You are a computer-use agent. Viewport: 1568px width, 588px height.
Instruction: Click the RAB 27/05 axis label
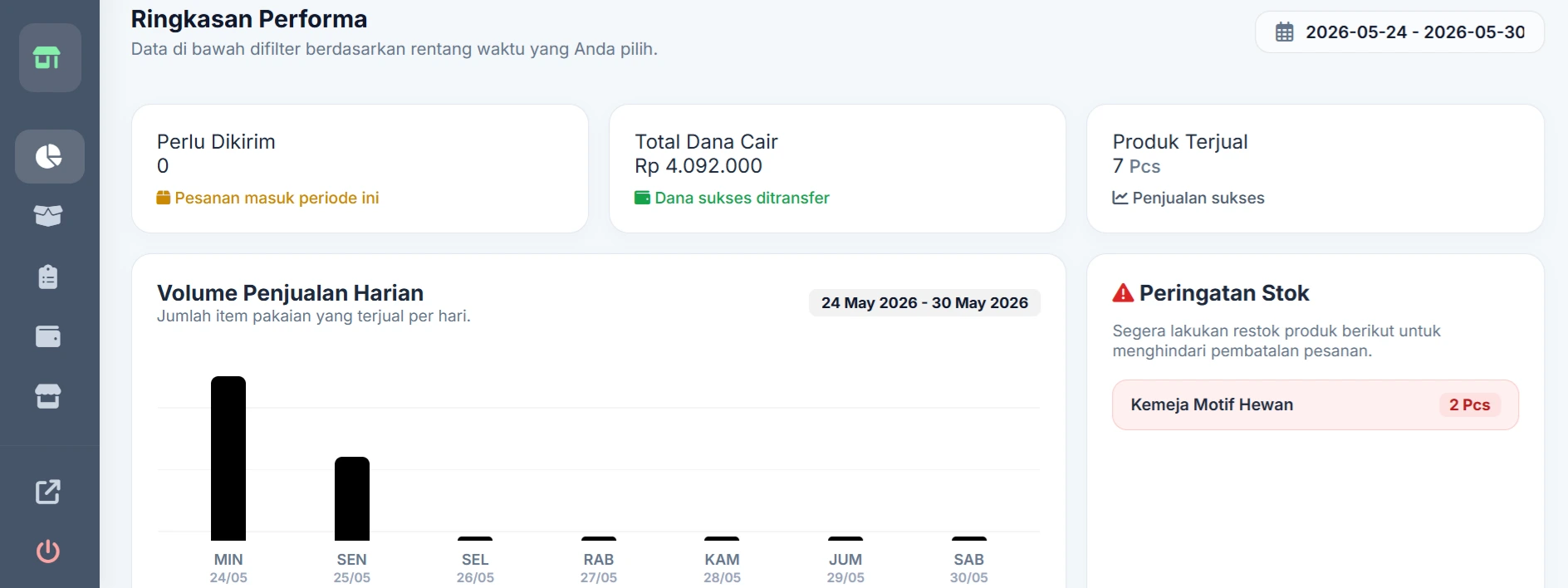pyautogui.click(x=599, y=568)
